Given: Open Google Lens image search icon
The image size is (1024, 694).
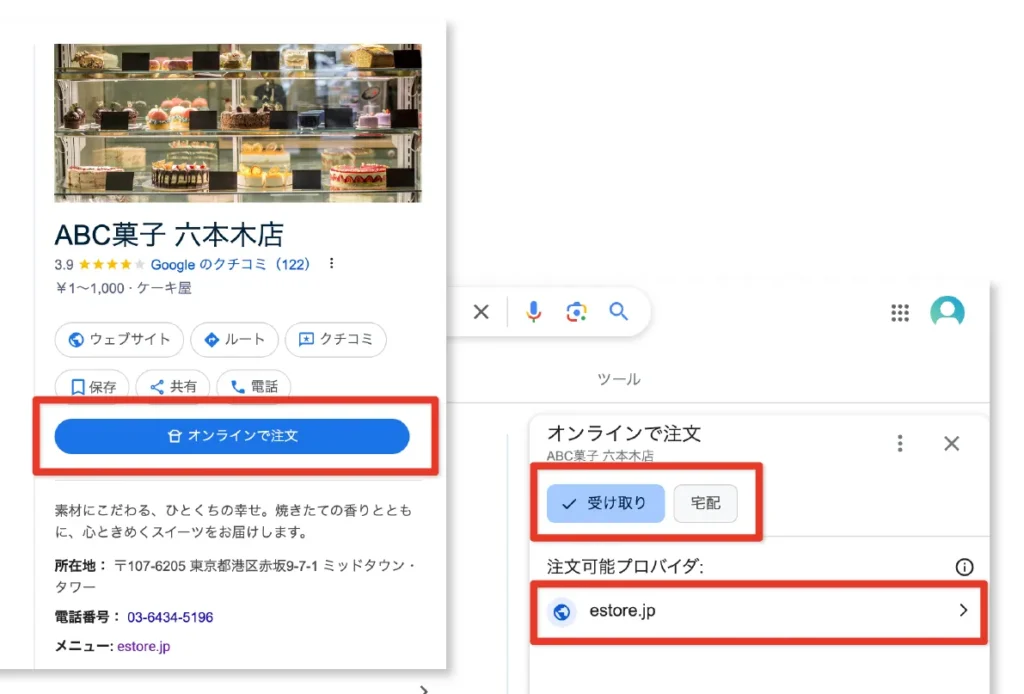Looking at the screenshot, I should 576,312.
